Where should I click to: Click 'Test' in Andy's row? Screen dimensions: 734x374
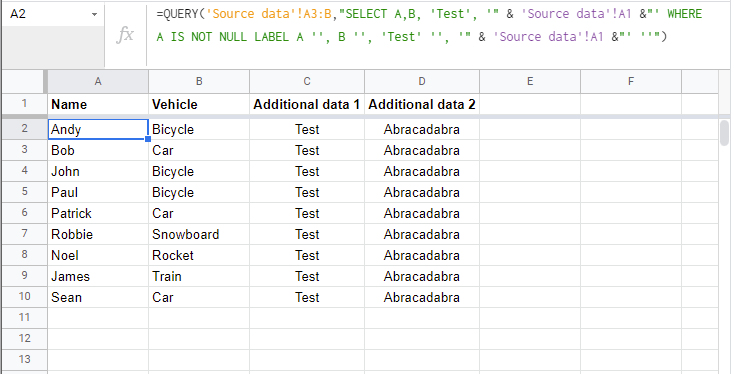[x=307, y=129]
